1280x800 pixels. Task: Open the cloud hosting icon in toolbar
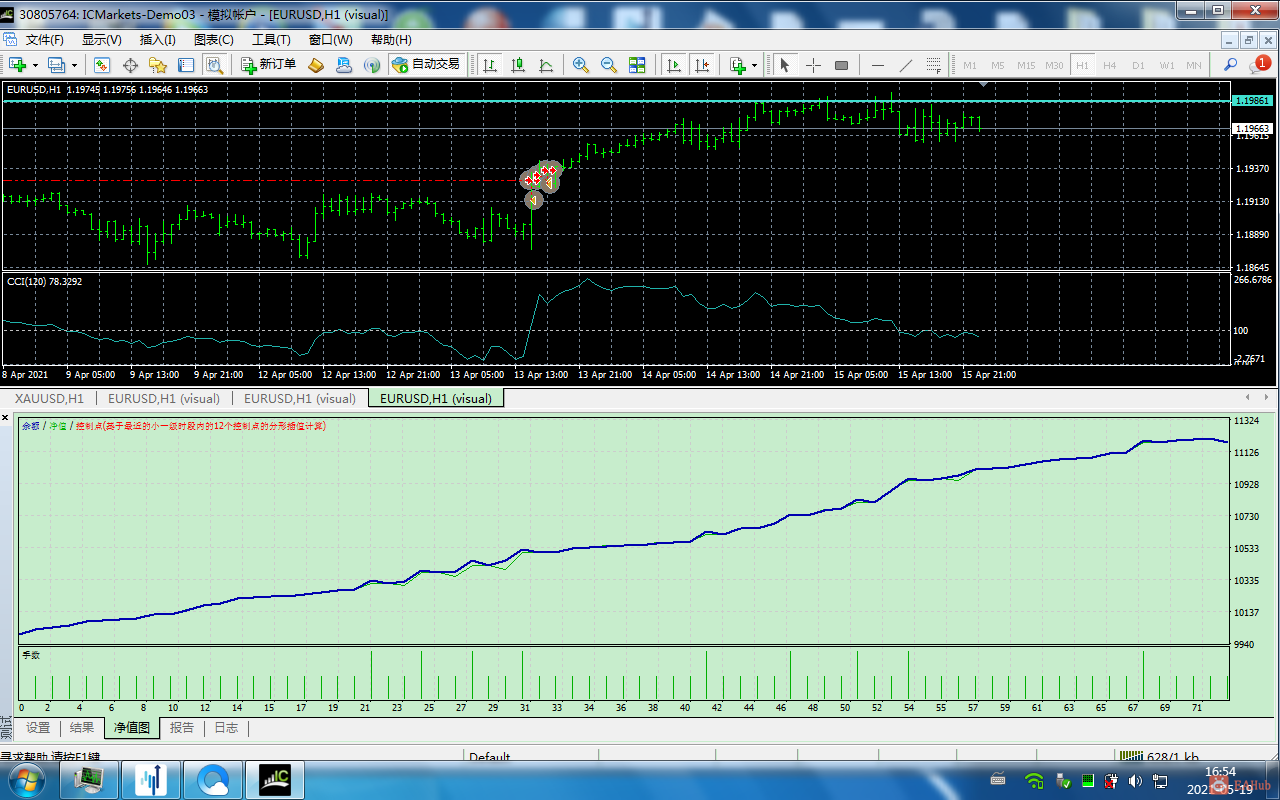pos(344,65)
